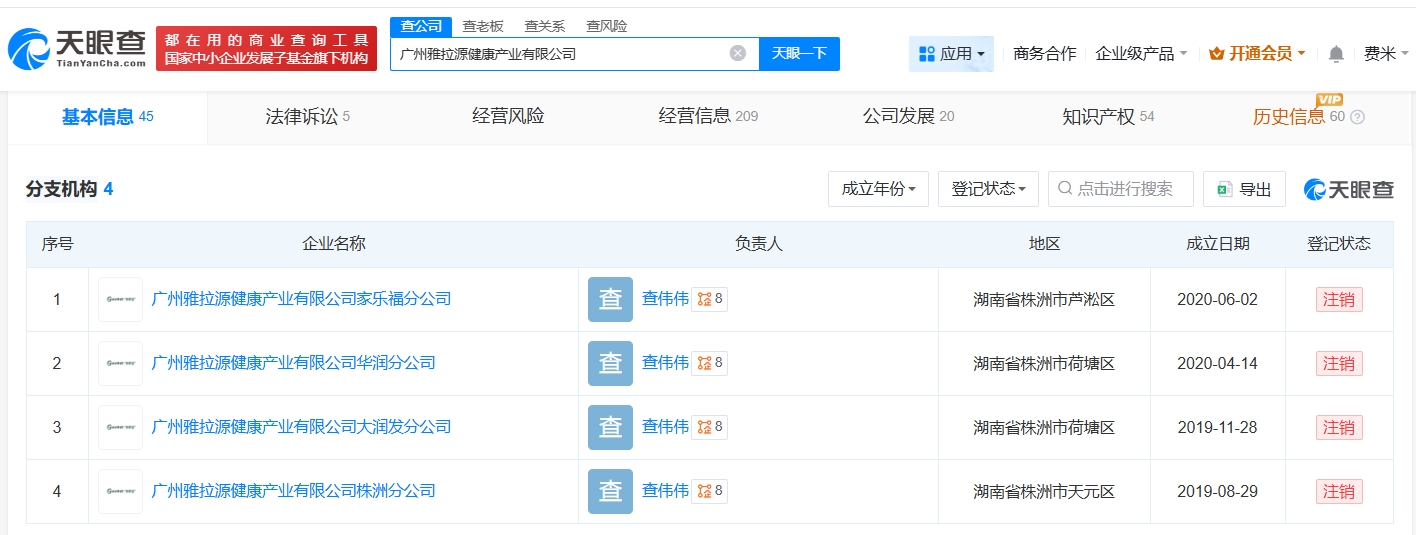Expand the 登记状态 filter dropdown
Viewport: 1416px width, 535px height.
988,189
